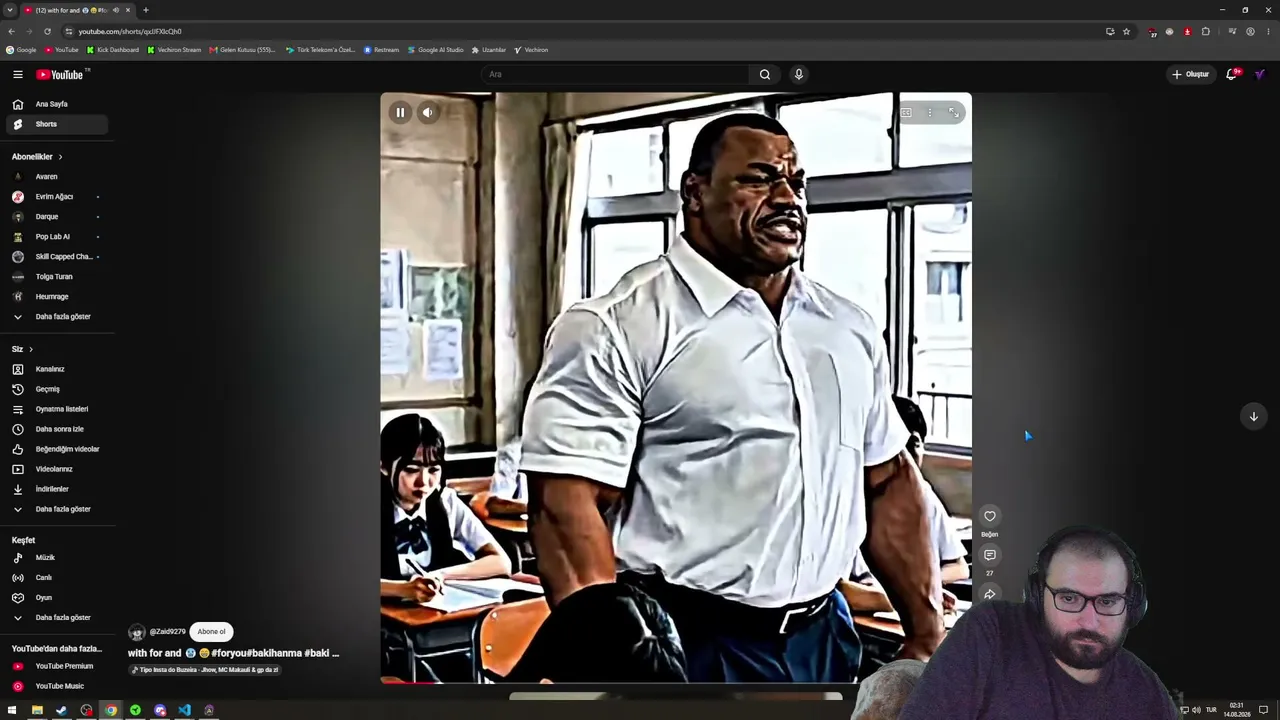
Task: Mute the tab using its speaker icon
Action: click(x=116, y=10)
